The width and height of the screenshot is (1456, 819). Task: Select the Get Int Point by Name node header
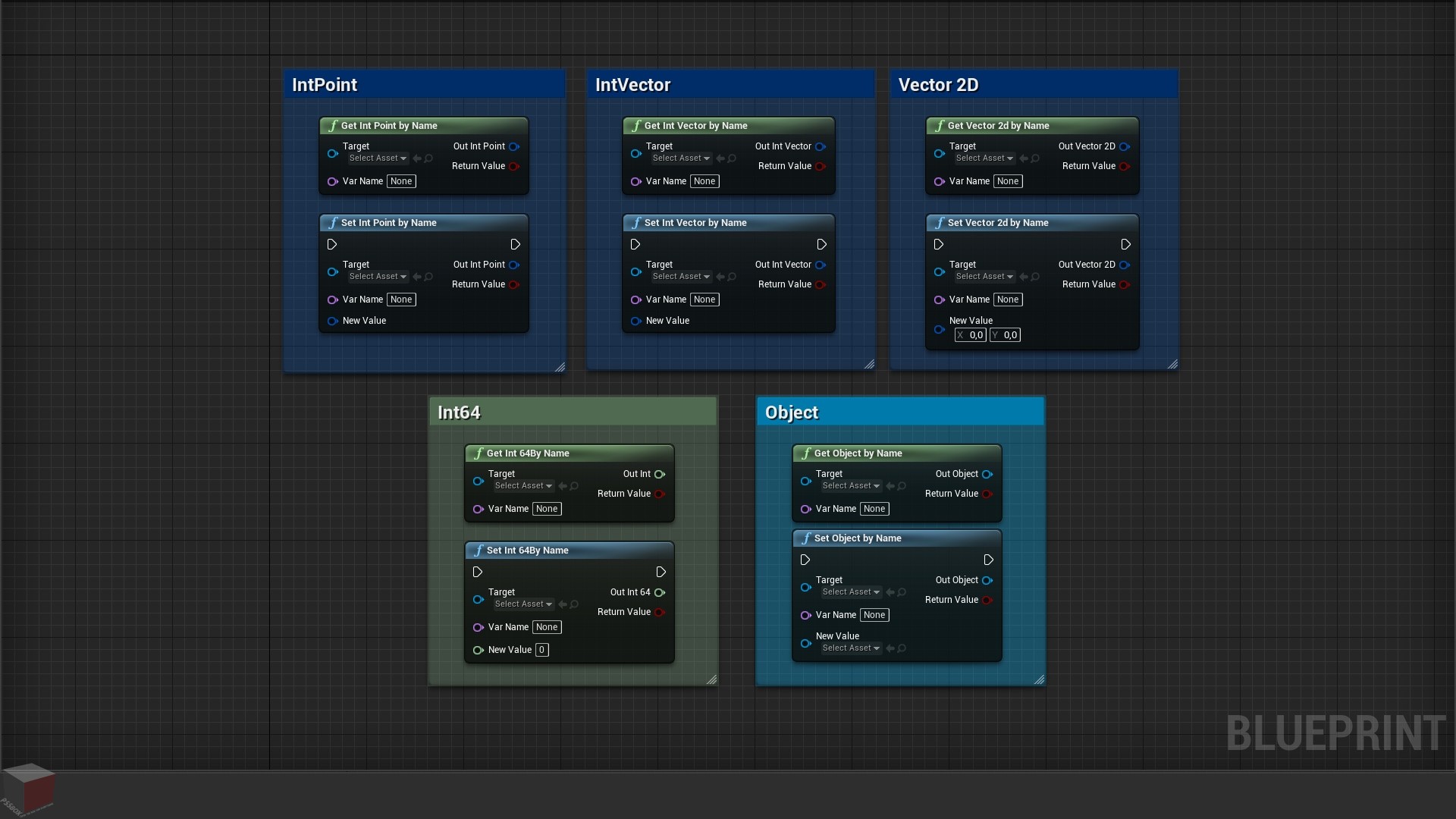[x=424, y=126]
